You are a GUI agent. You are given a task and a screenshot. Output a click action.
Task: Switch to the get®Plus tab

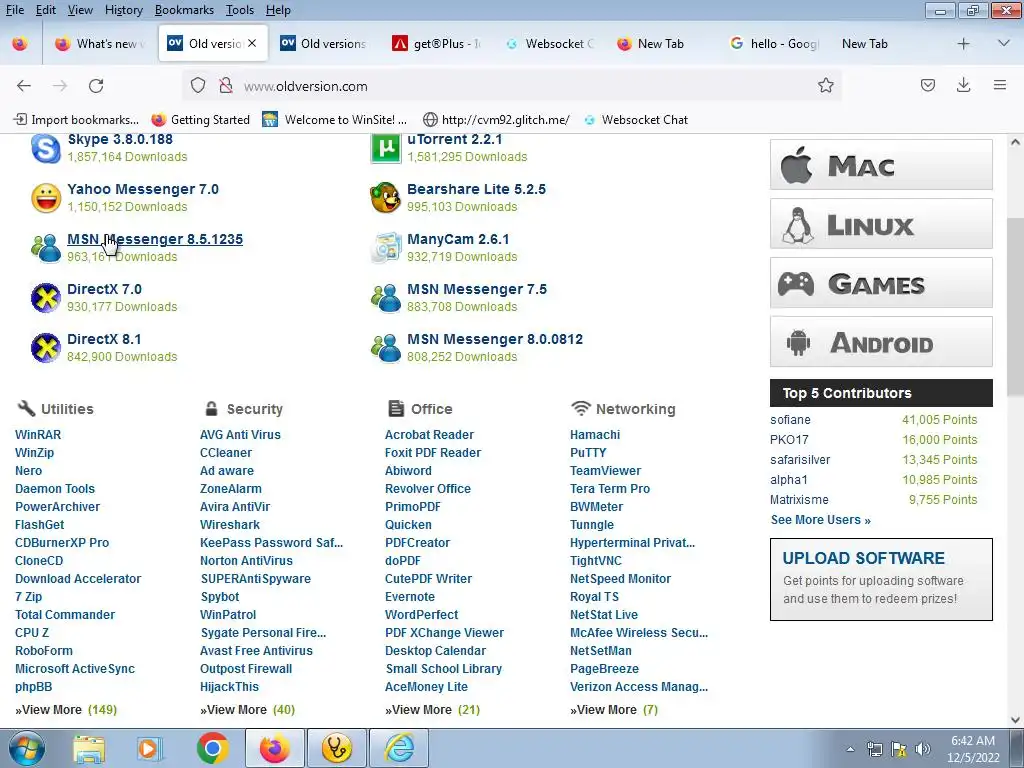click(437, 44)
